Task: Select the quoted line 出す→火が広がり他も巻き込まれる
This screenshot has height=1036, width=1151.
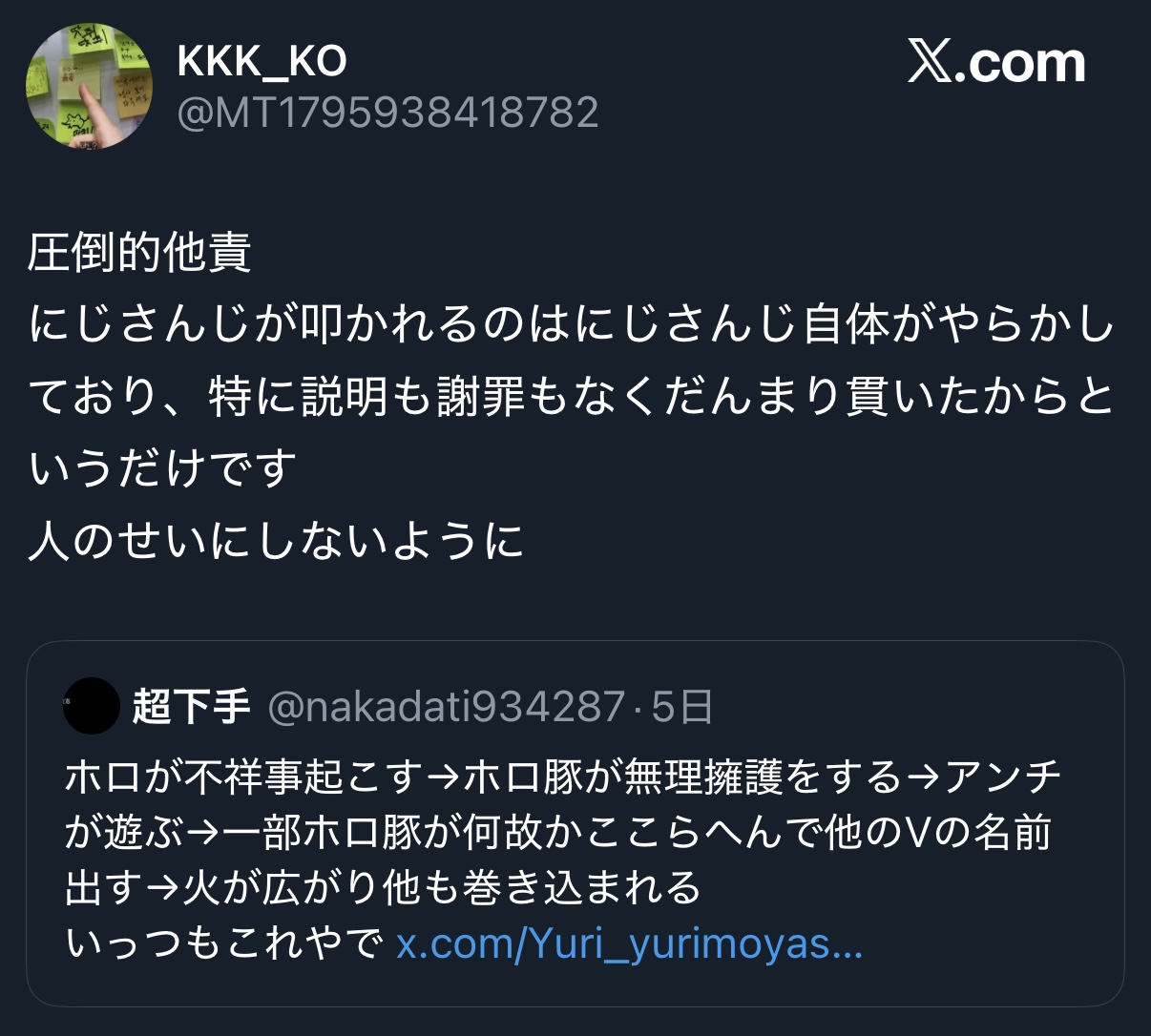Action: 384,888
